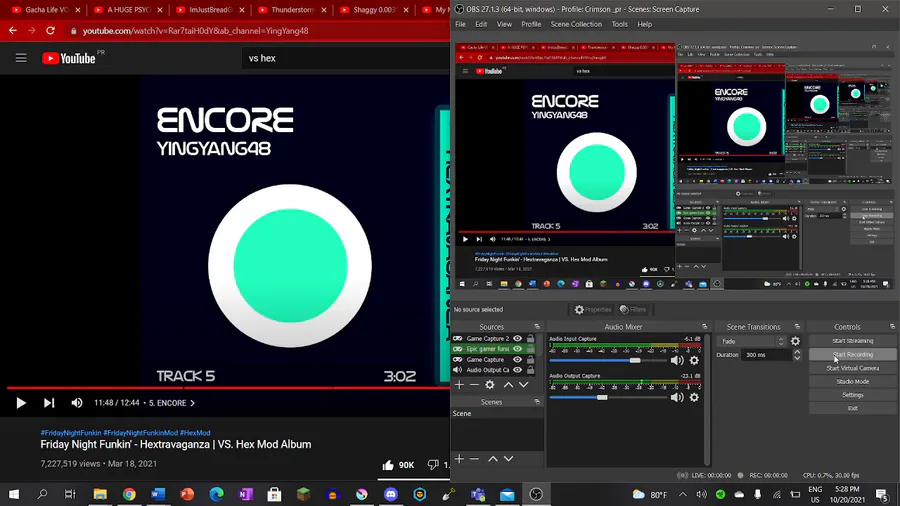This screenshot has width=900, height=506.
Task: Lock the Game Capture source
Action: tap(530, 360)
